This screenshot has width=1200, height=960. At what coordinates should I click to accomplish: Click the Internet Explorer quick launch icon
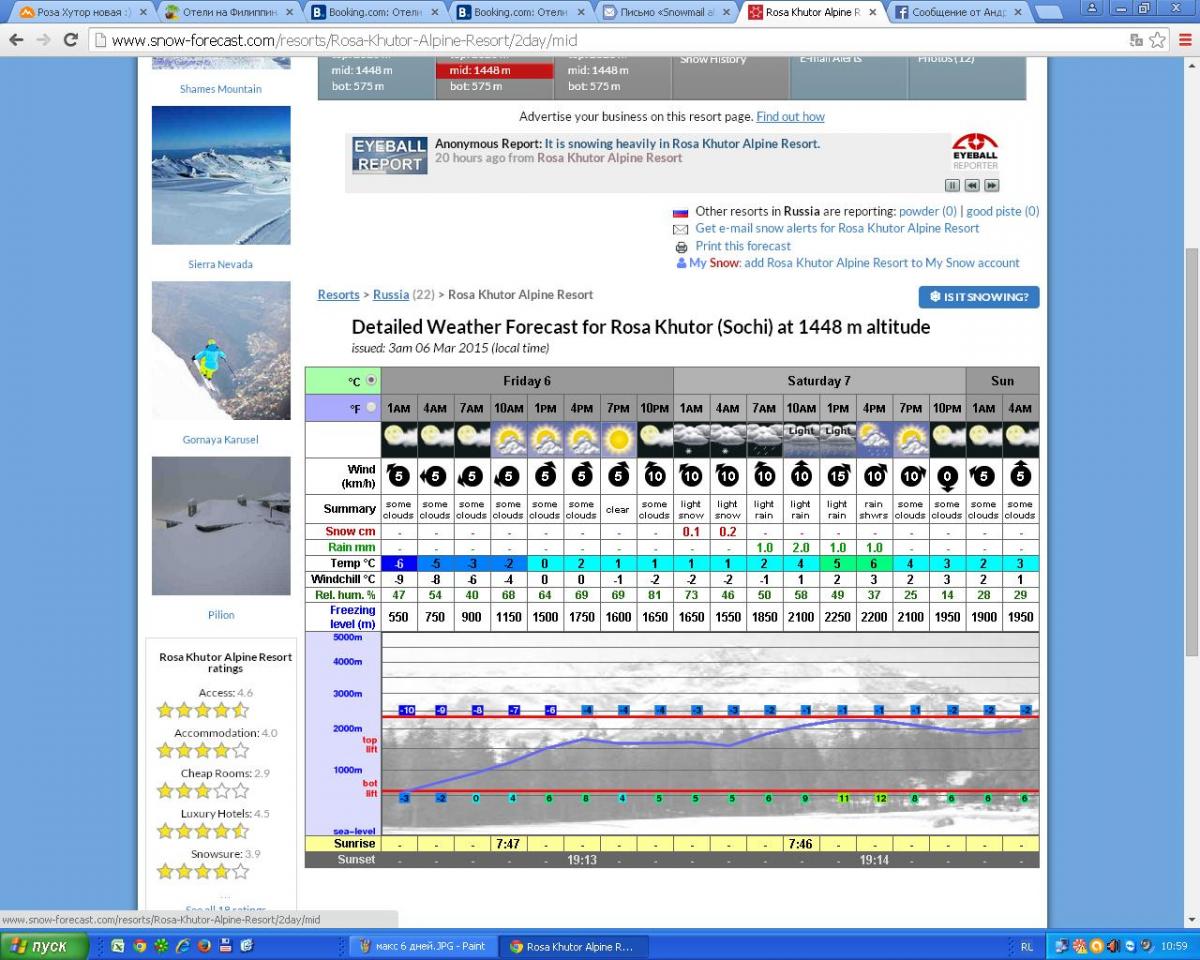pos(183,946)
